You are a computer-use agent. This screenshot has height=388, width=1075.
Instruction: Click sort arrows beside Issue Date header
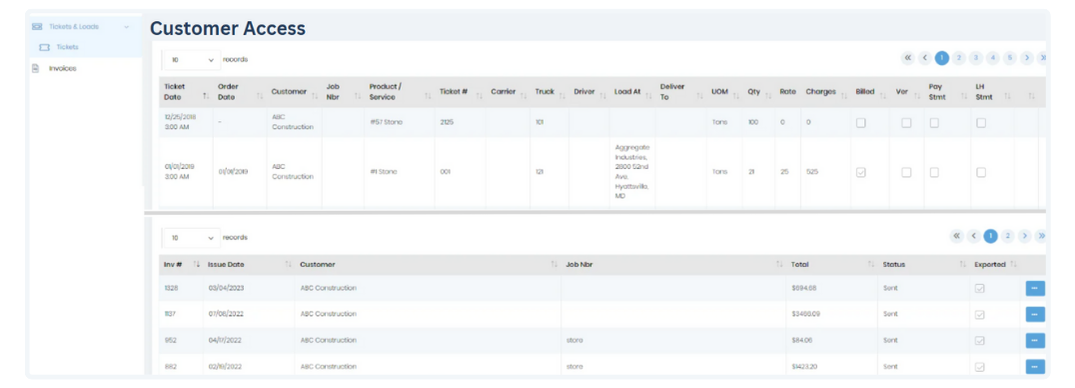(x=288, y=265)
